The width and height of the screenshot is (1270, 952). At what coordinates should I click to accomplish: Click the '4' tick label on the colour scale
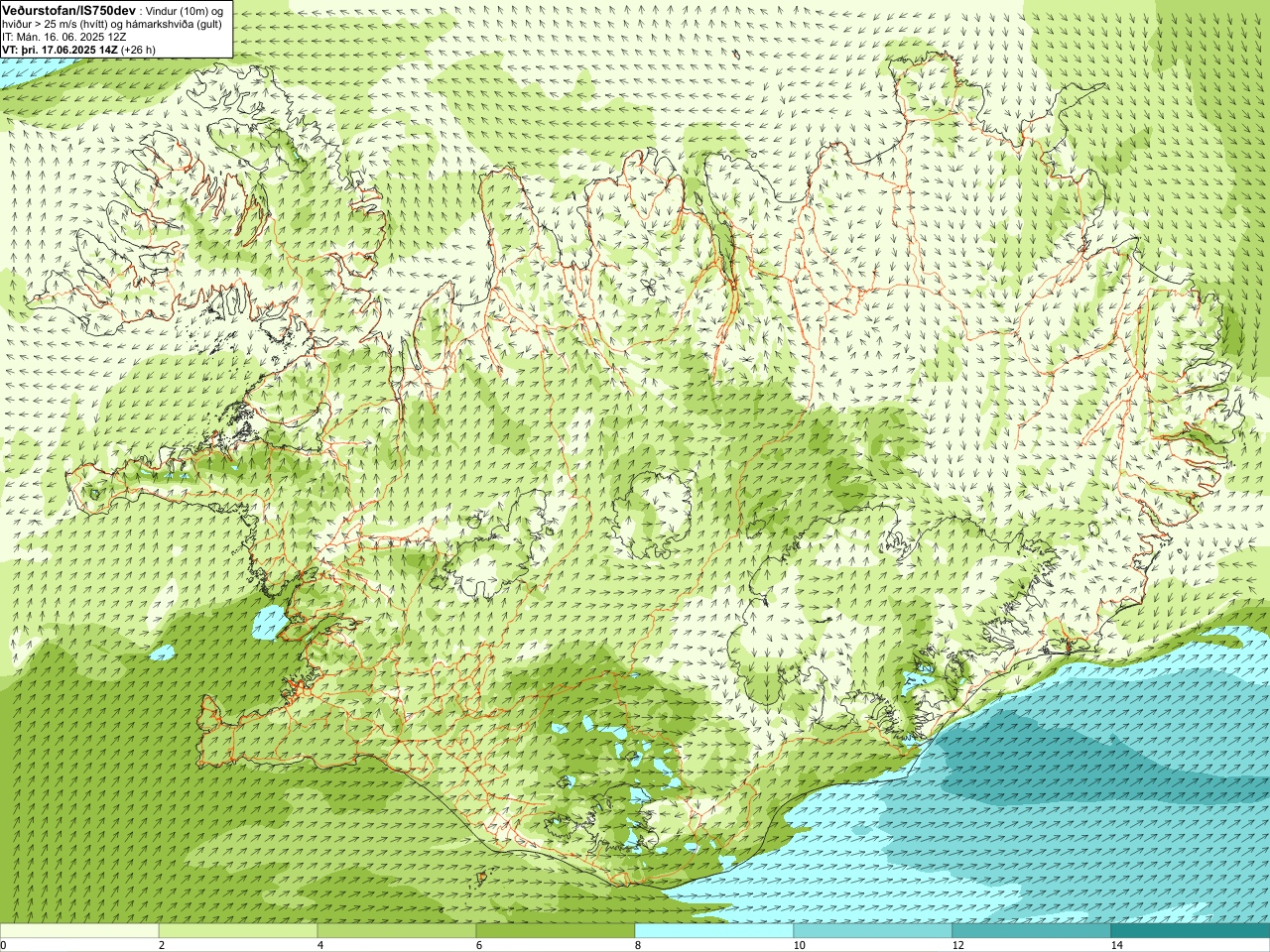tap(320, 945)
